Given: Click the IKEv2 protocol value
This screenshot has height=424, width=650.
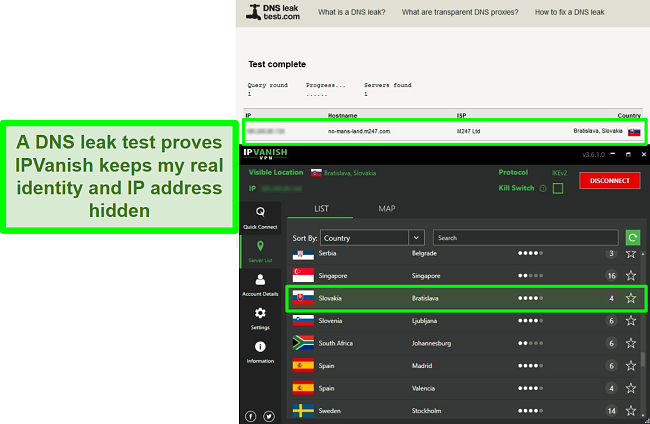Looking at the screenshot, I should click(x=559, y=173).
